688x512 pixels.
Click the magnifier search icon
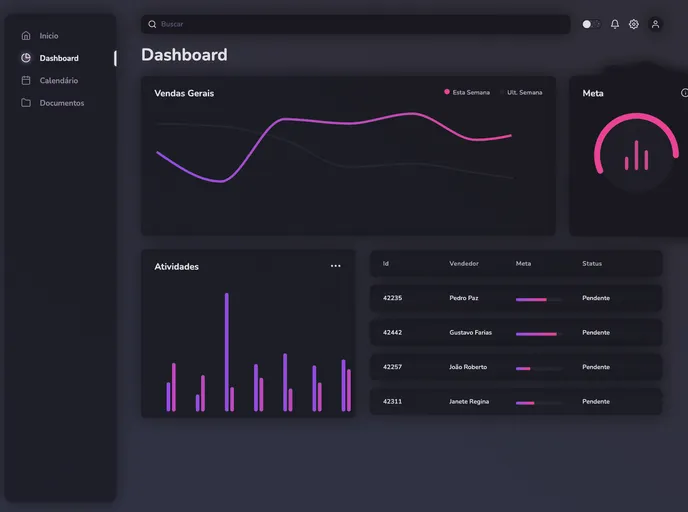[x=152, y=24]
